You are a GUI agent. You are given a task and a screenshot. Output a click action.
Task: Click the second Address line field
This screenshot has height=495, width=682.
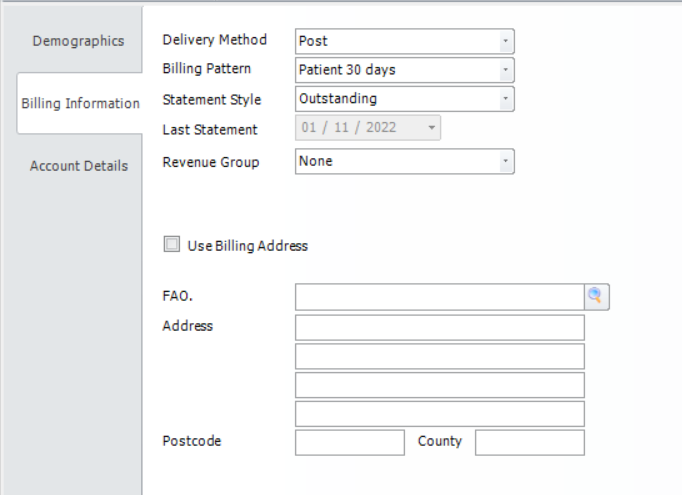point(439,356)
